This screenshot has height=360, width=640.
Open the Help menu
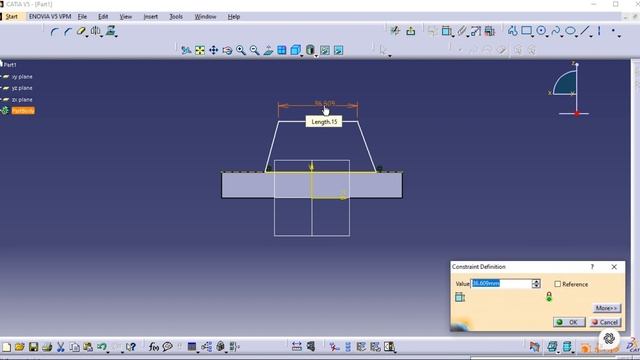click(234, 17)
